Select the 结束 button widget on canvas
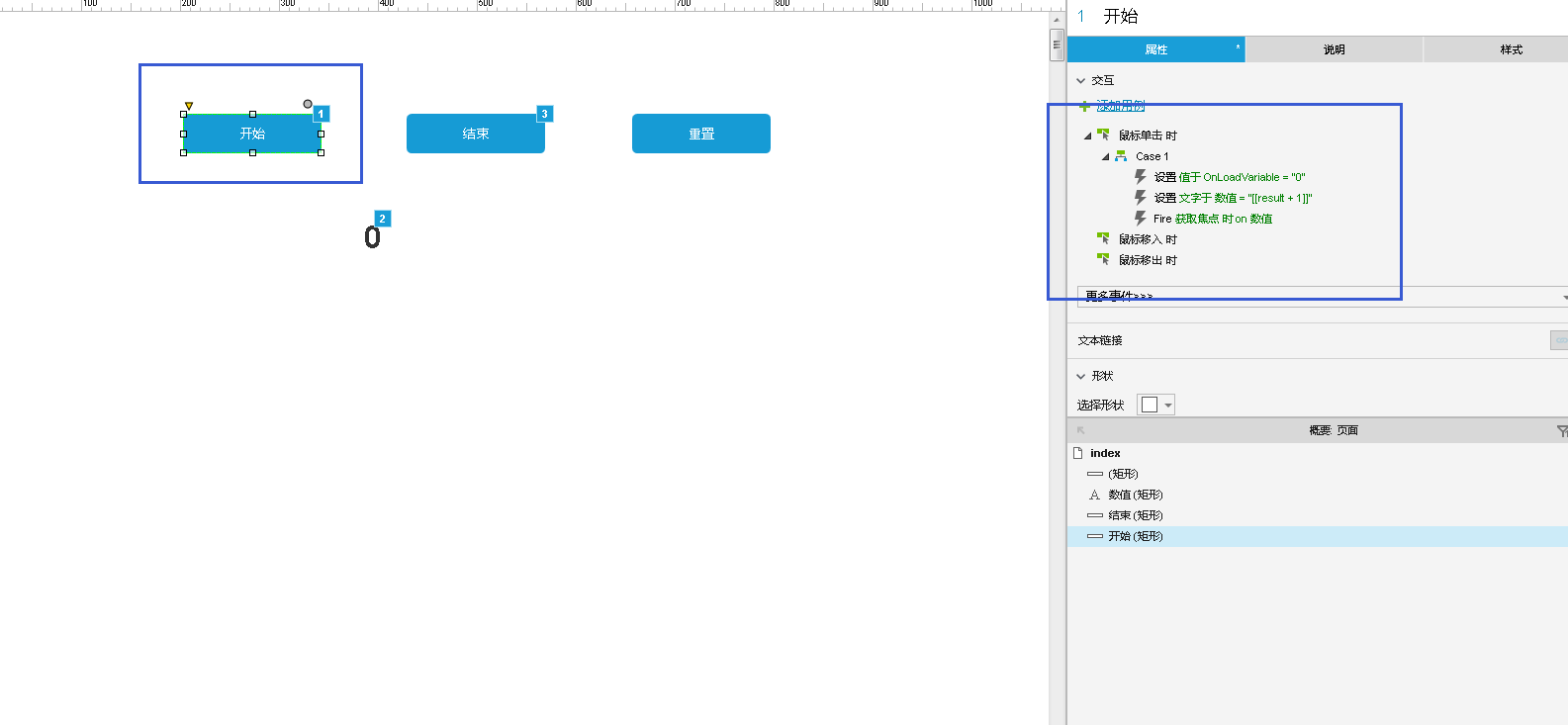Screen dimensions: 1568x725 [476, 134]
